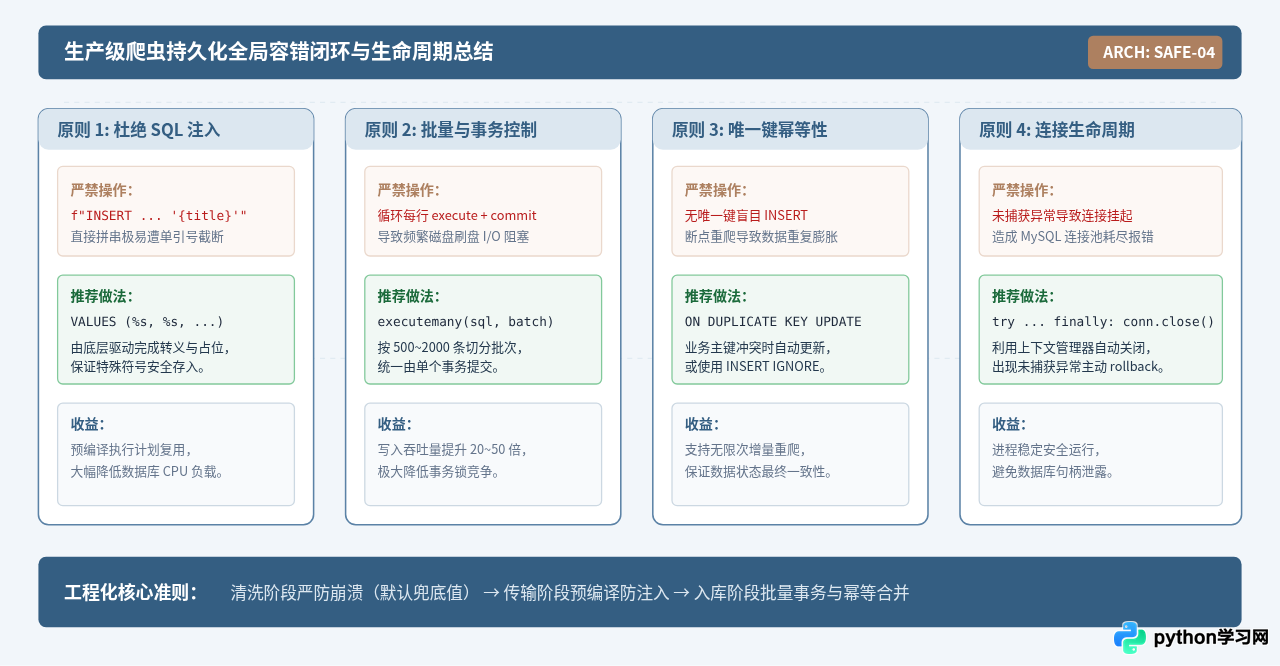Image resolution: width=1280 pixels, height=666 pixels.
Task: Select the header '原则 1: 杜绝 SQL 注入'
Action: [138, 130]
